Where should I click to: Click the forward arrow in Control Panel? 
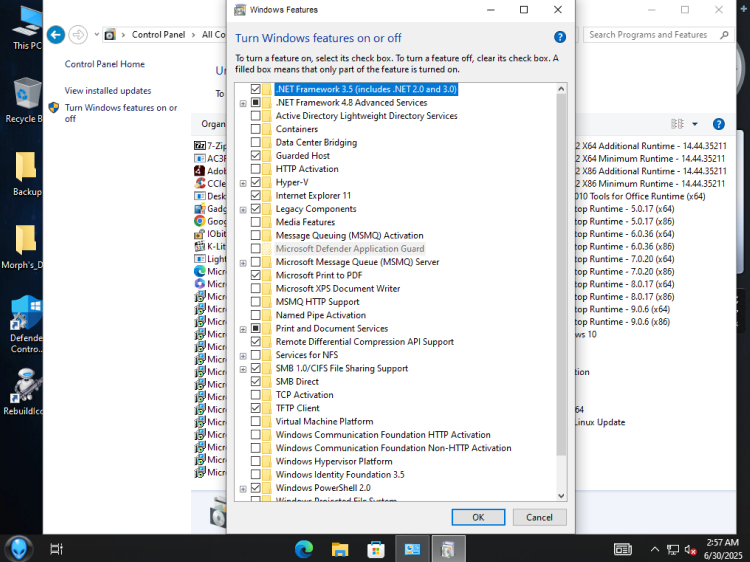pos(78,34)
